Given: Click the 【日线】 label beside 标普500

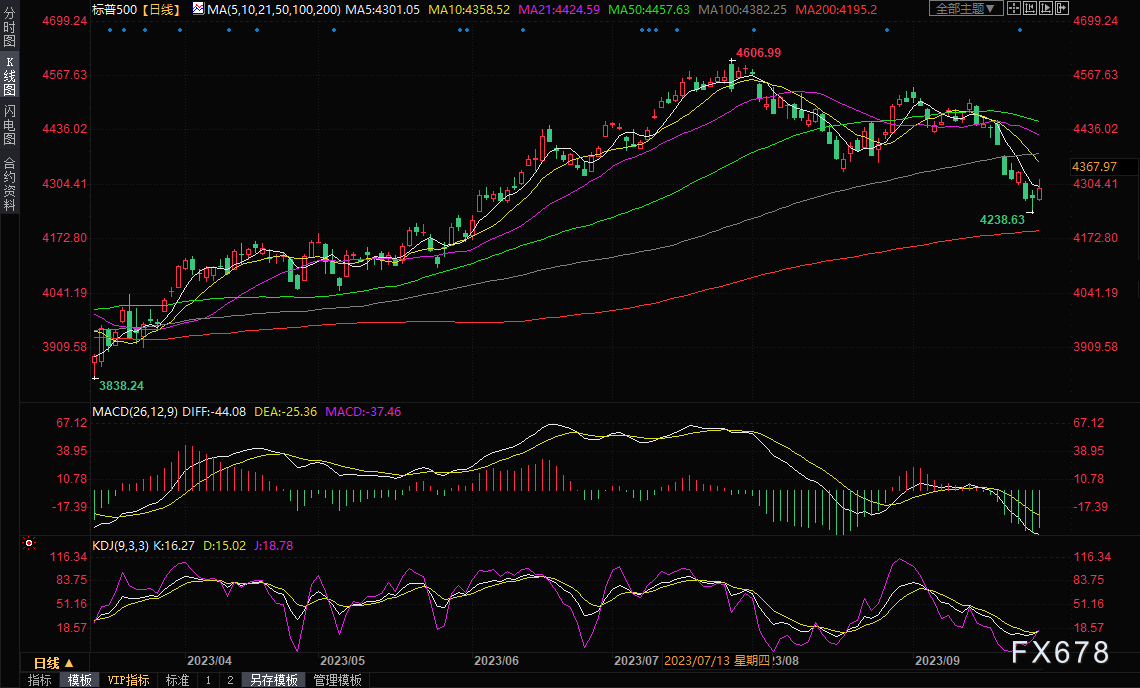Looking at the screenshot, I should (x=158, y=9).
